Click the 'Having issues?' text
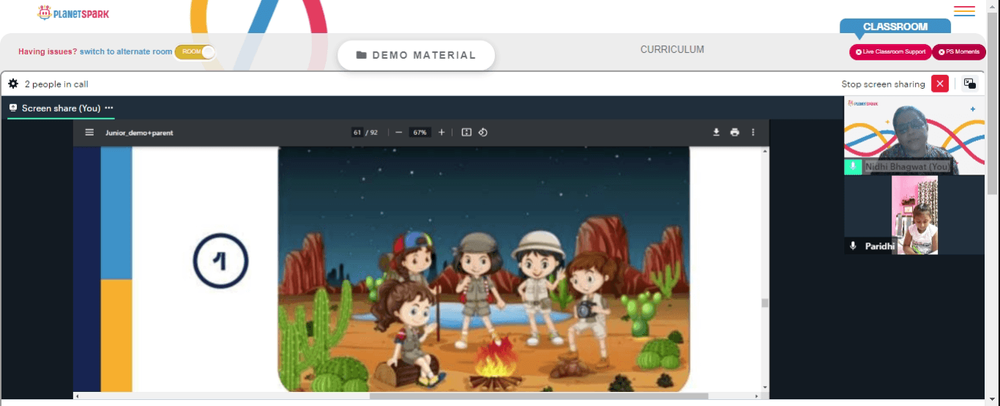This screenshot has height=406, width=1000. pyautogui.click(x=47, y=52)
